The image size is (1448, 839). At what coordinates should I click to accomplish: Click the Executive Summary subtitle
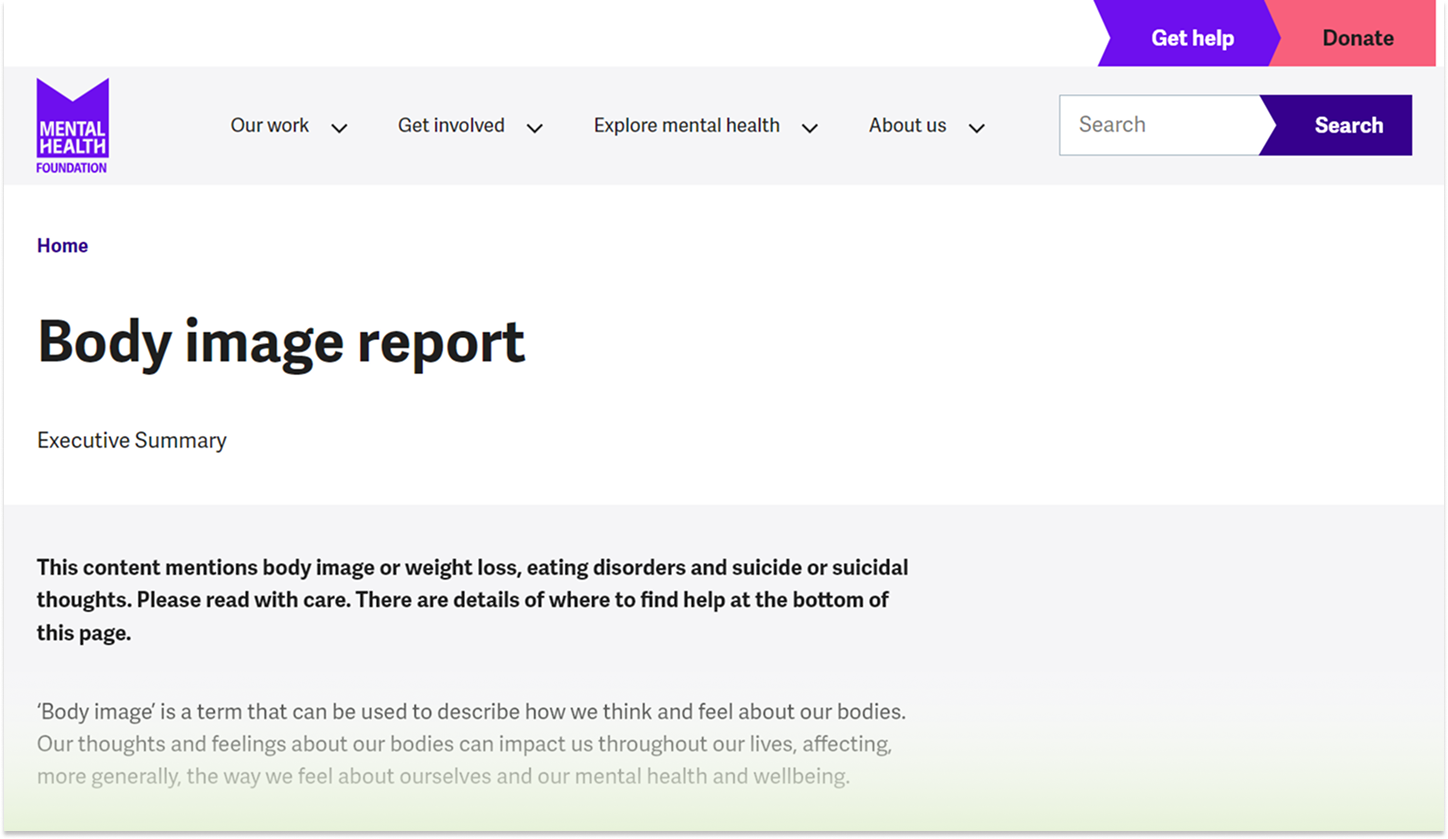tap(132, 440)
